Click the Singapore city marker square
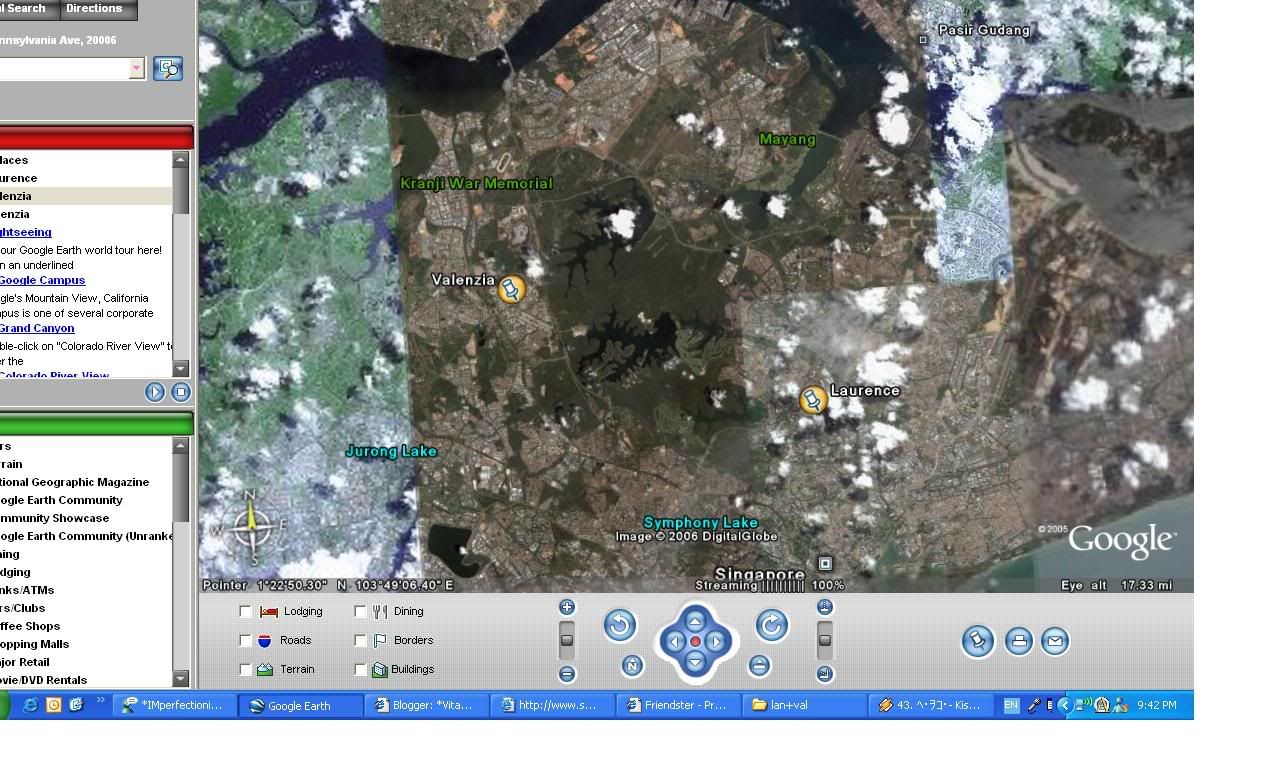The height and width of the screenshot is (768, 1280). [825, 563]
